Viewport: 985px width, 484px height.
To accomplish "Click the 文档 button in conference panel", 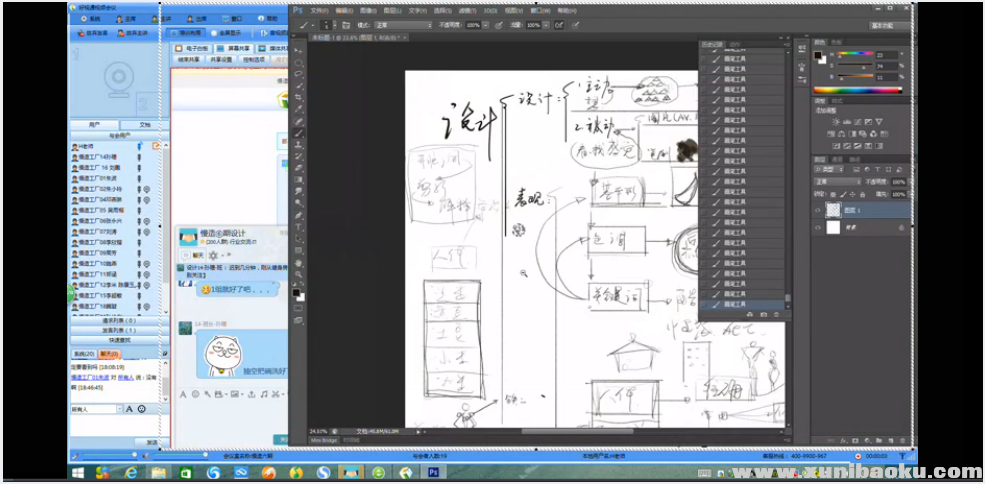I will (144, 125).
